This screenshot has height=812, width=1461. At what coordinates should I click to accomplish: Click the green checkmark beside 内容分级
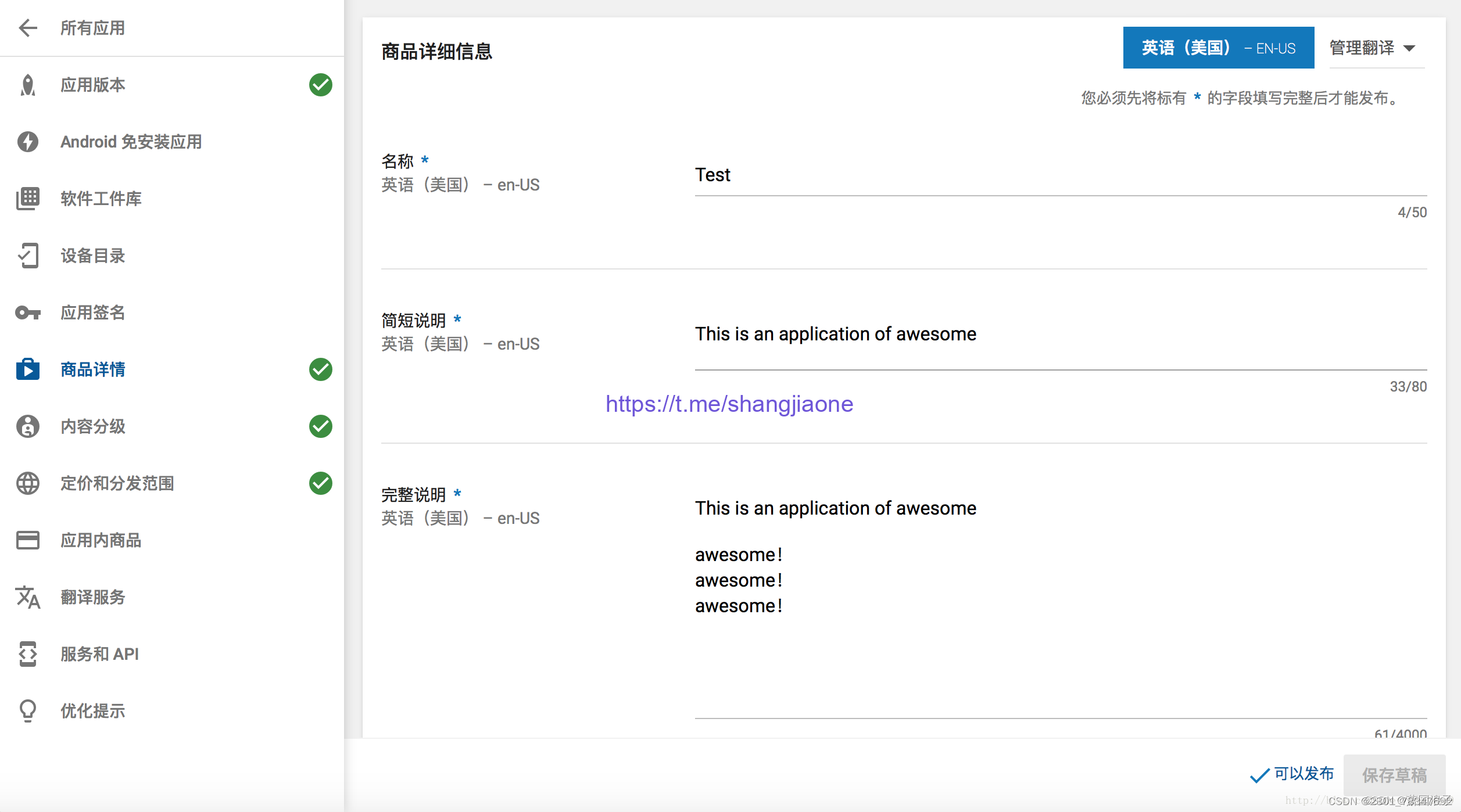tap(320, 426)
